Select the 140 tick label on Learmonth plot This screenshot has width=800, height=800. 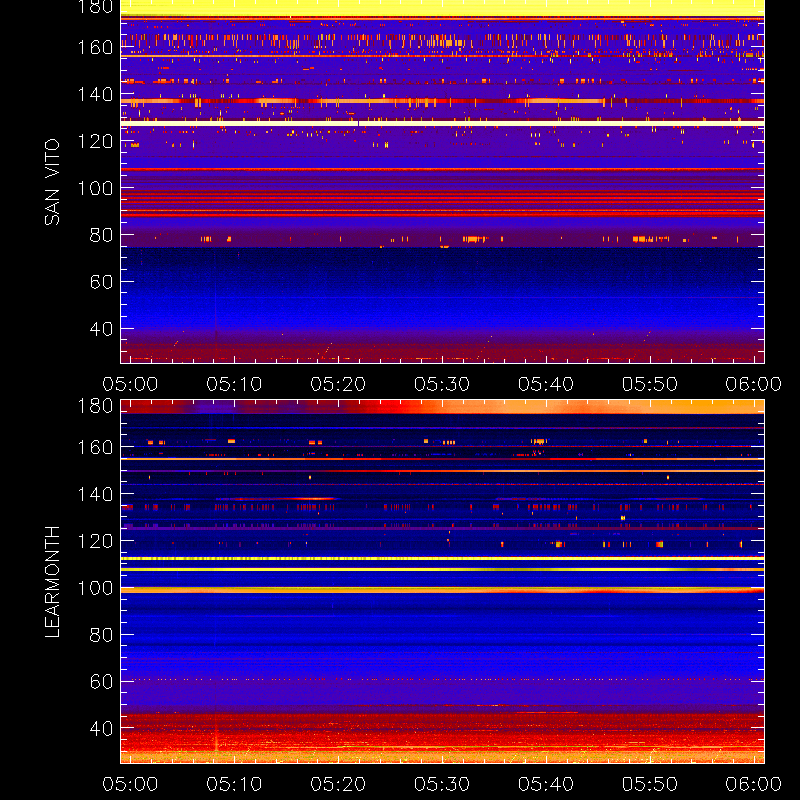coord(95,494)
